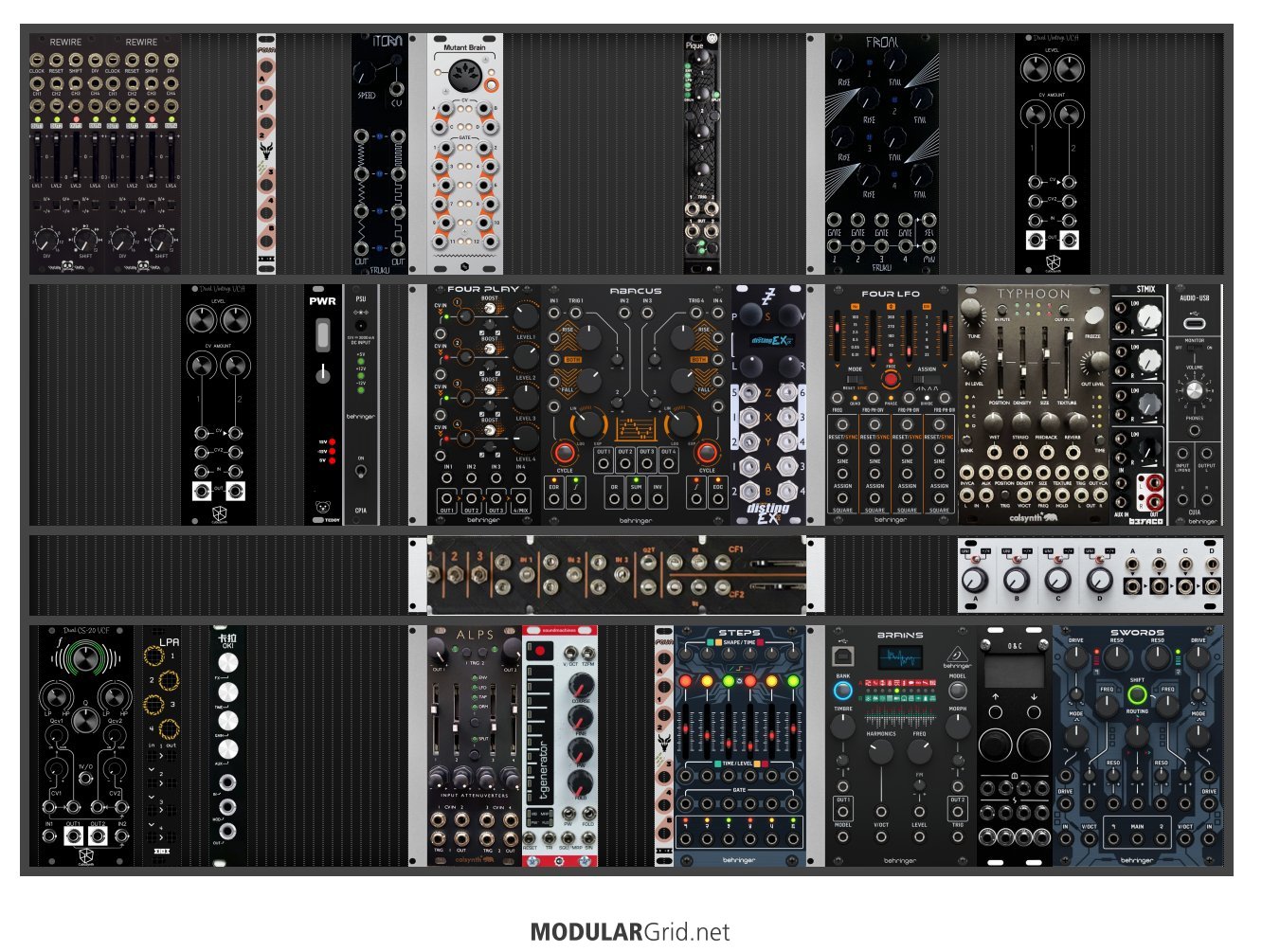
Task: Click the red output jacks on STMIX
Action: 1153,492
